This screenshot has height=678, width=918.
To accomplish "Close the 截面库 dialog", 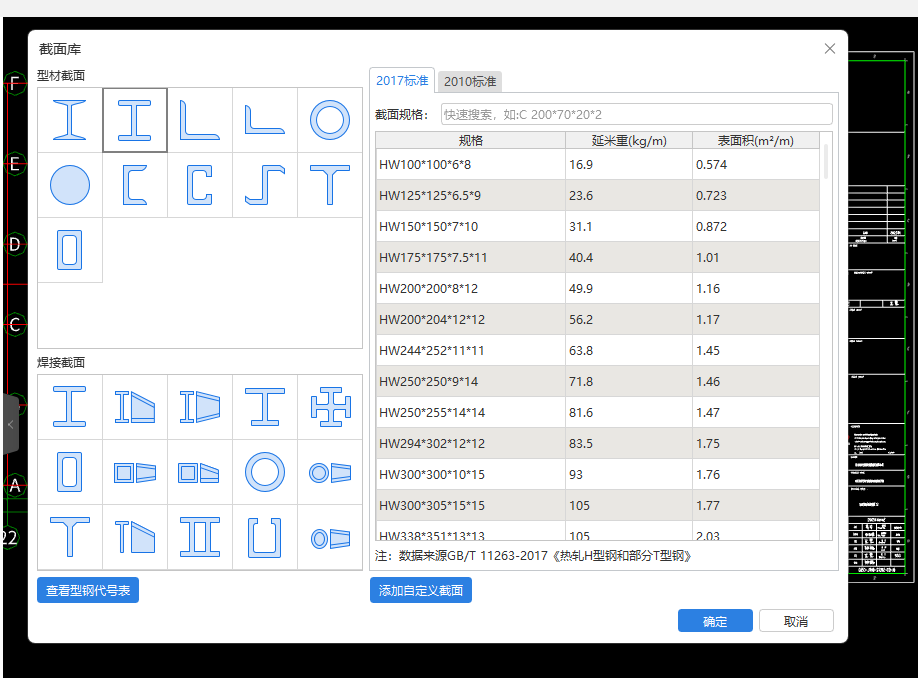I will pyautogui.click(x=830, y=49).
